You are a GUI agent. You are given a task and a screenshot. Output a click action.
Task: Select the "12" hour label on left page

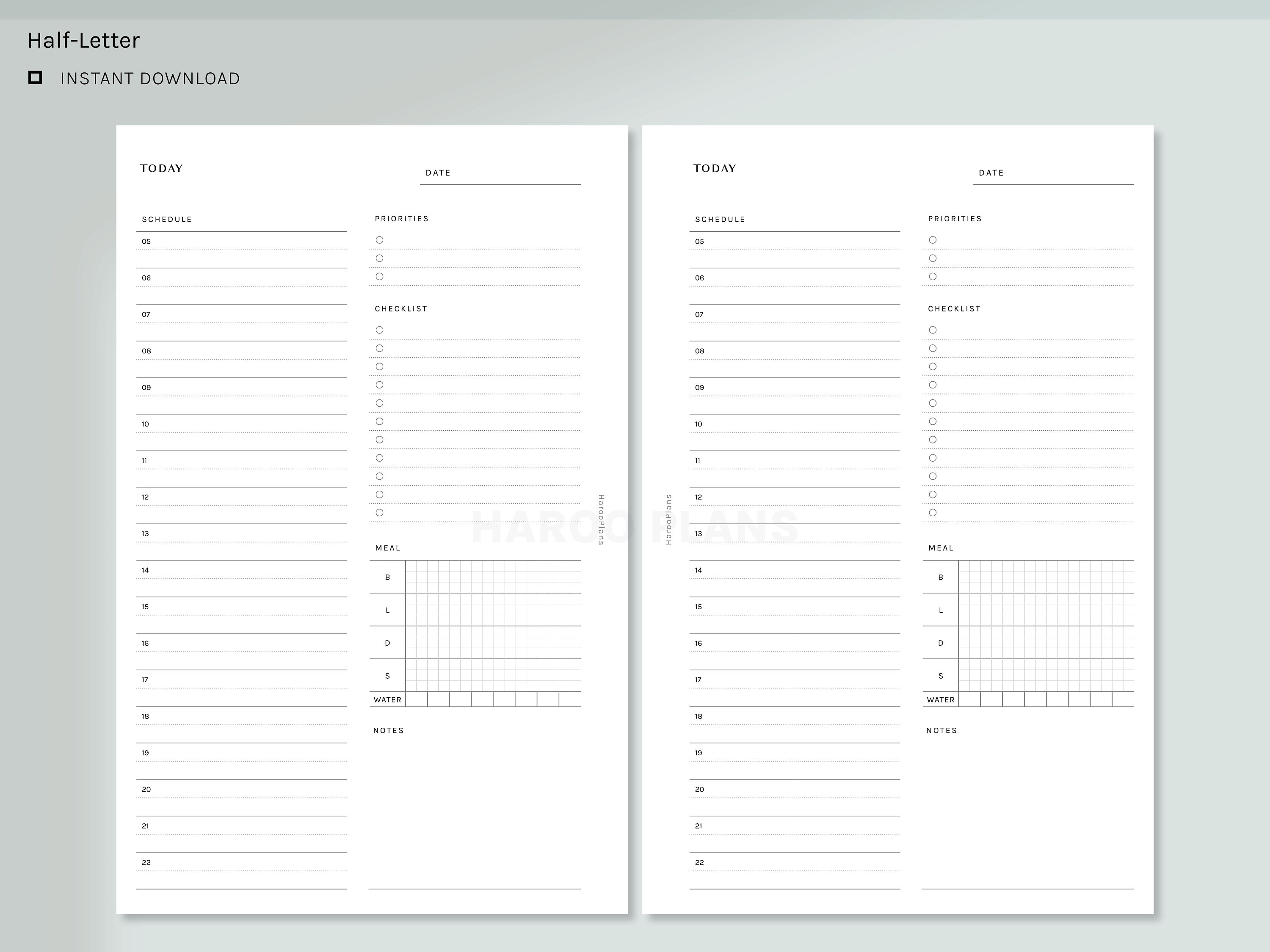[x=145, y=497]
